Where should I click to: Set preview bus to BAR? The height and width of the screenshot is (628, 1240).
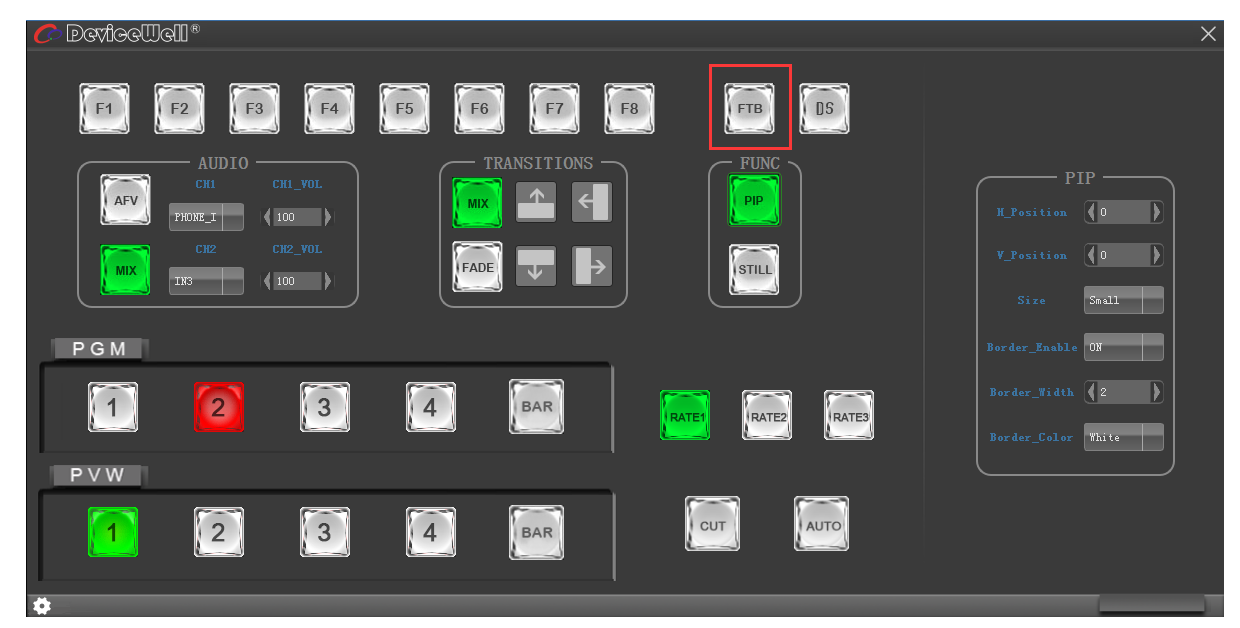click(x=537, y=532)
